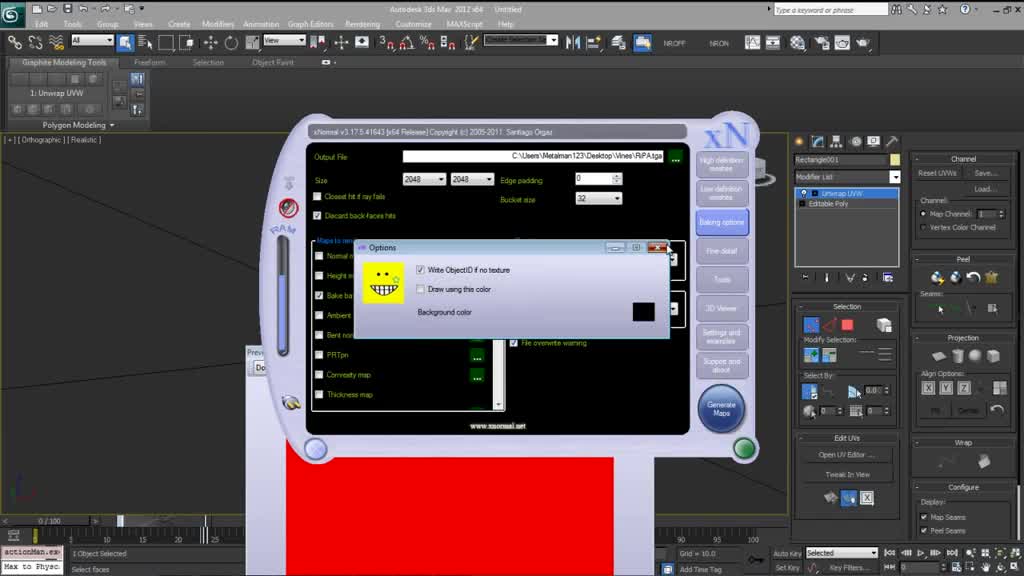The image size is (1024, 576).
Task: Click the Unlink Selection icon
Action: click(x=35, y=43)
